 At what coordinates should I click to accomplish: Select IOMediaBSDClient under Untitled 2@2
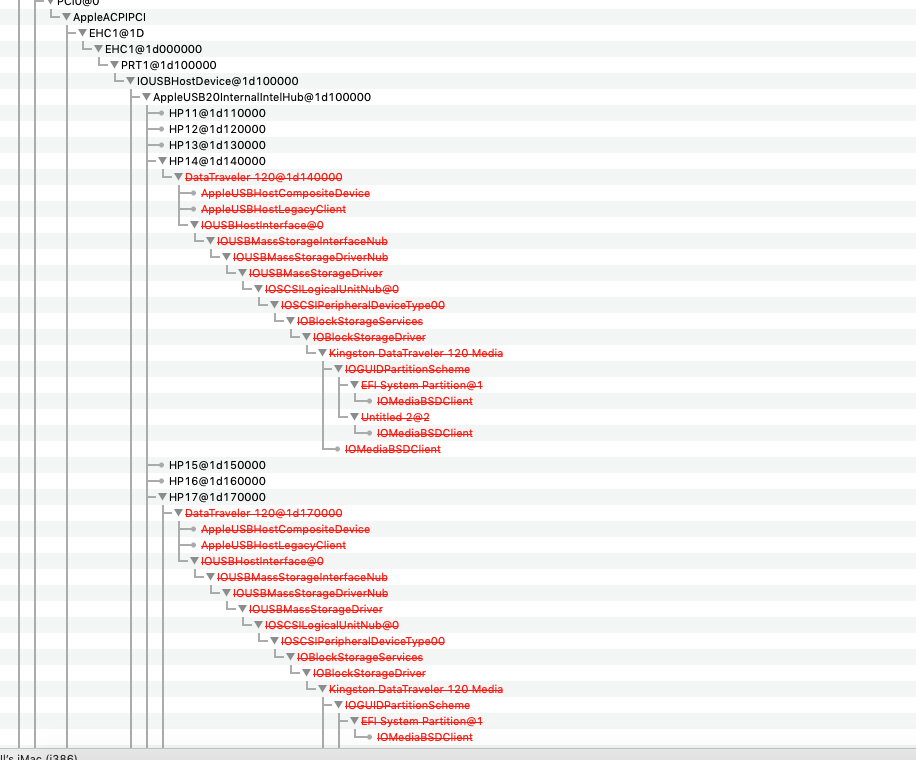pos(425,433)
